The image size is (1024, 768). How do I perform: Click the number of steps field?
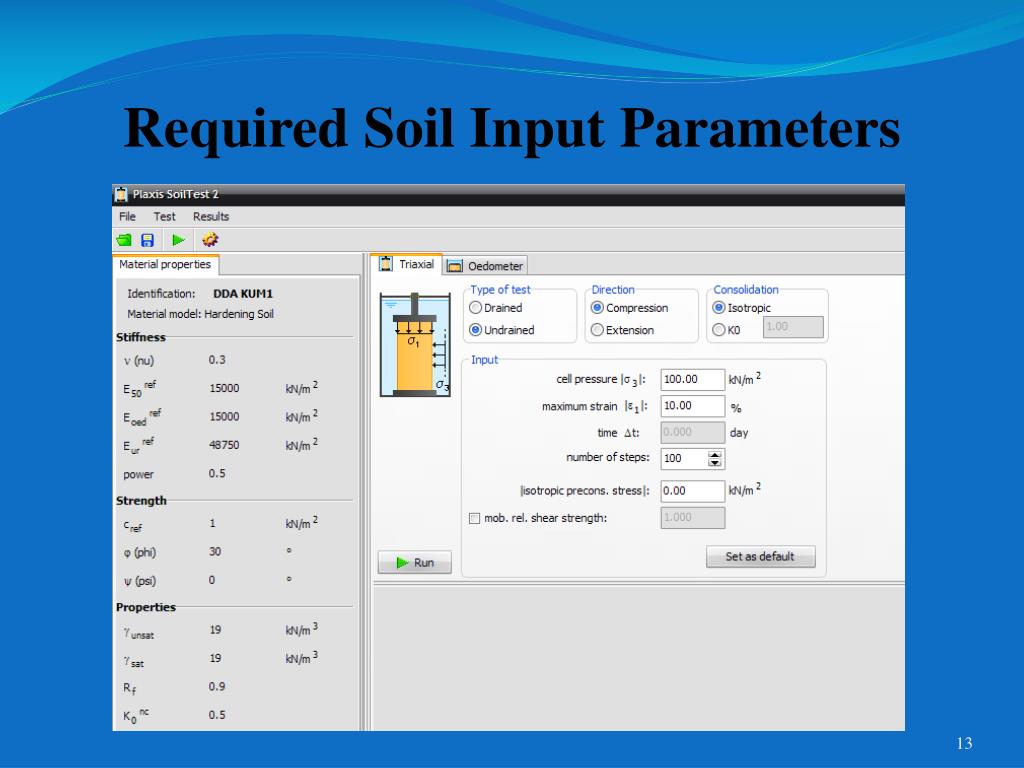point(684,458)
